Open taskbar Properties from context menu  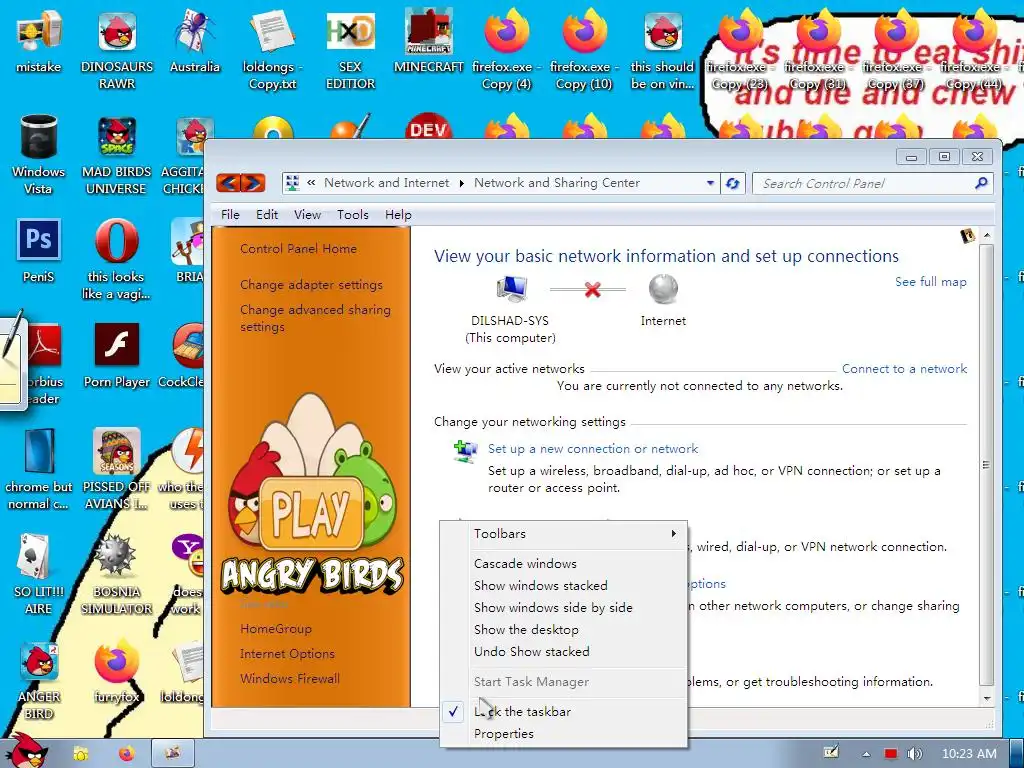point(504,733)
